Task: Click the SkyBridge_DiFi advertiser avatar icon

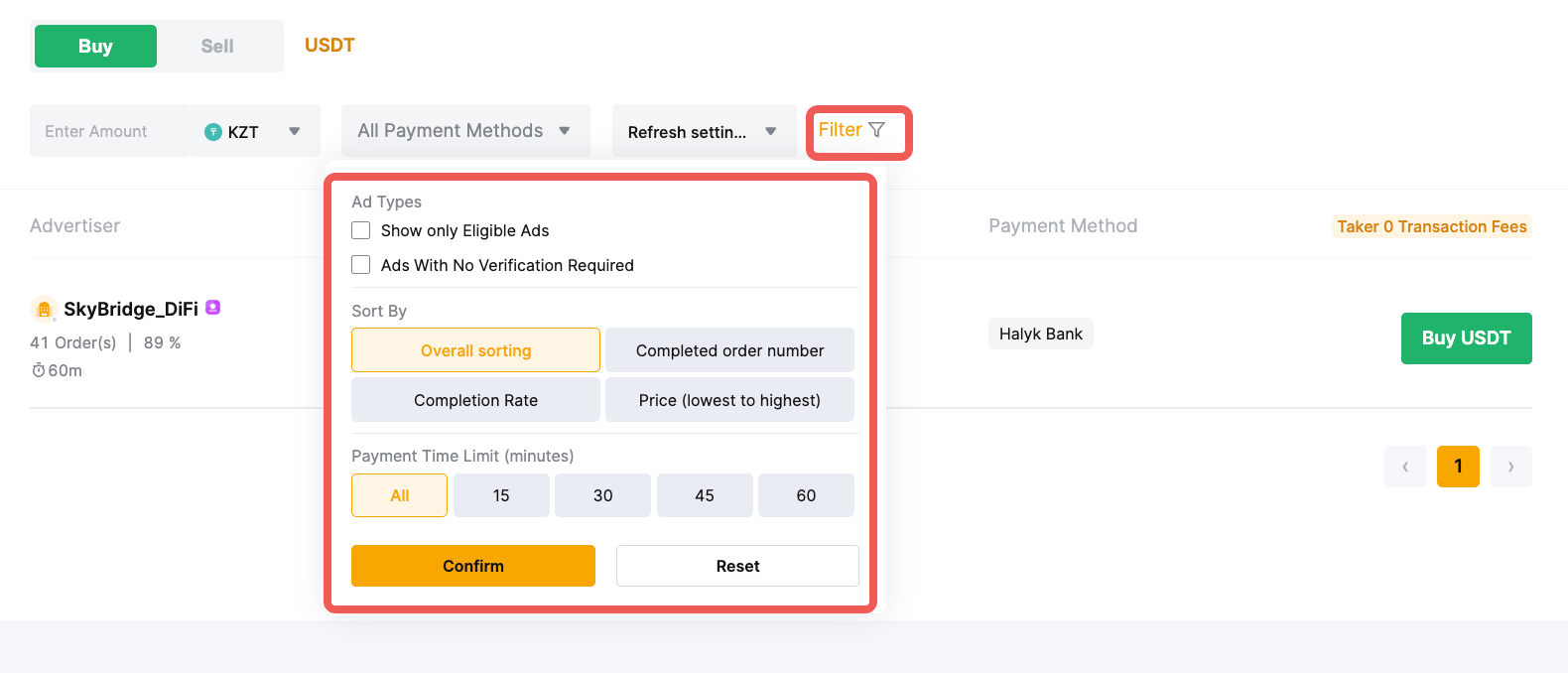Action: pyautogui.click(x=44, y=310)
